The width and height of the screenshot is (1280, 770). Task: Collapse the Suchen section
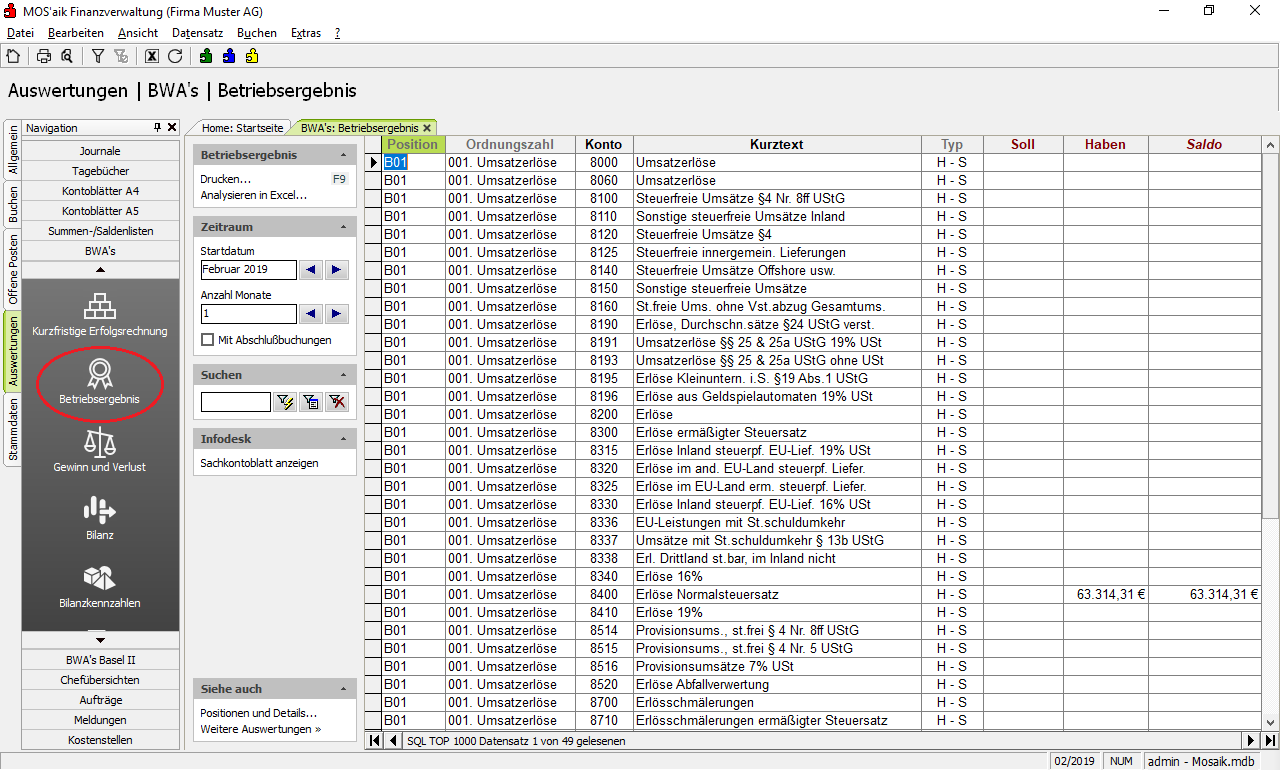pyautogui.click(x=344, y=375)
